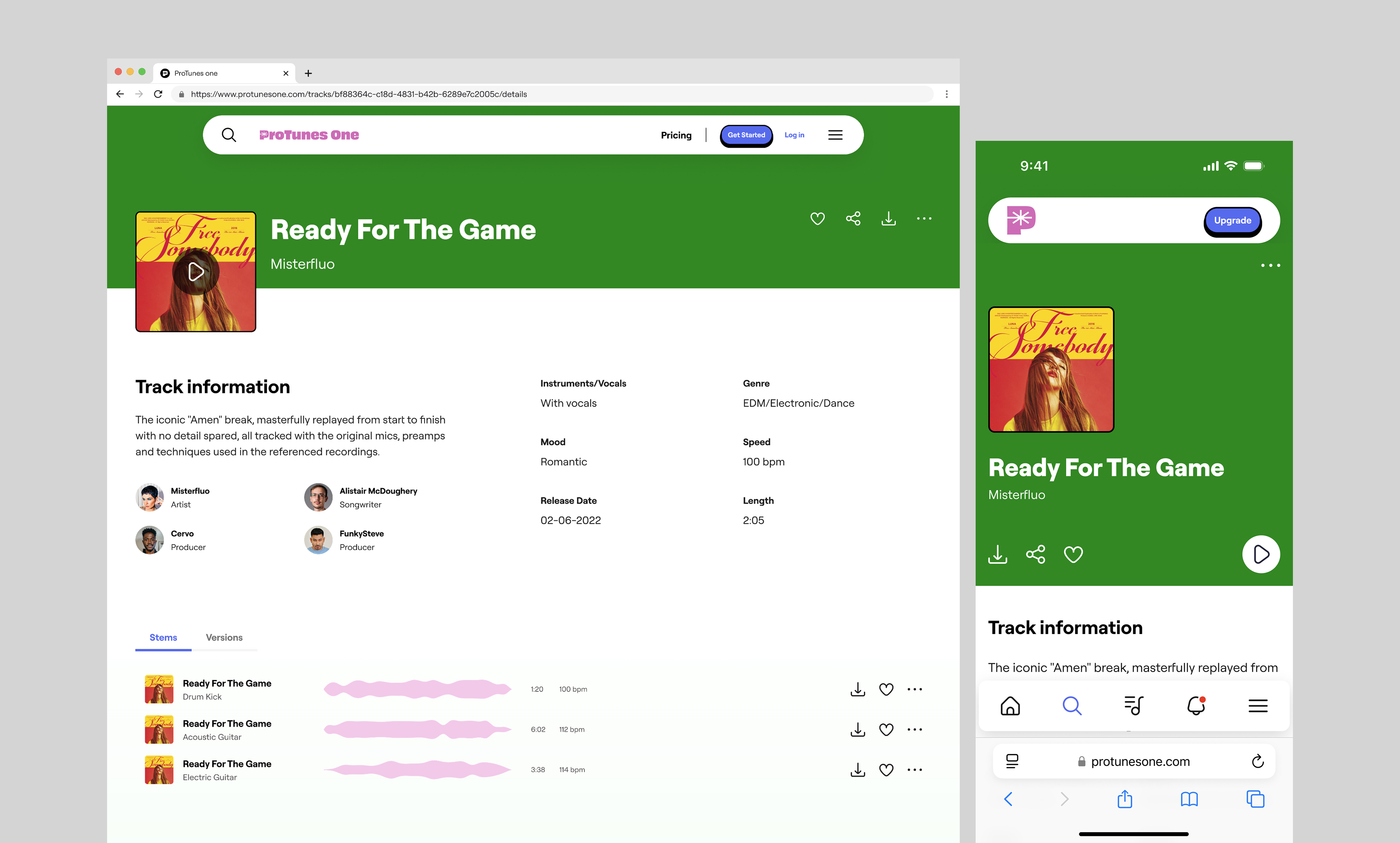Click Safari bookmarks book icon
The height and width of the screenshot is (843, 1400).
1189,799
